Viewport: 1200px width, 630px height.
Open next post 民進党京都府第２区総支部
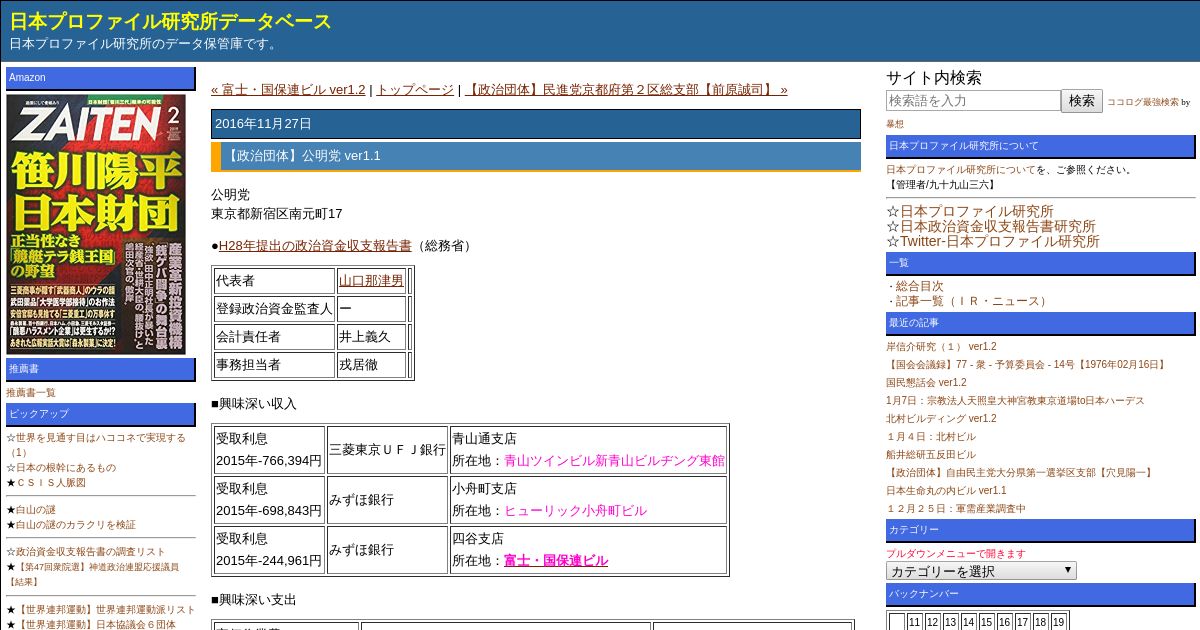[626, 89]
